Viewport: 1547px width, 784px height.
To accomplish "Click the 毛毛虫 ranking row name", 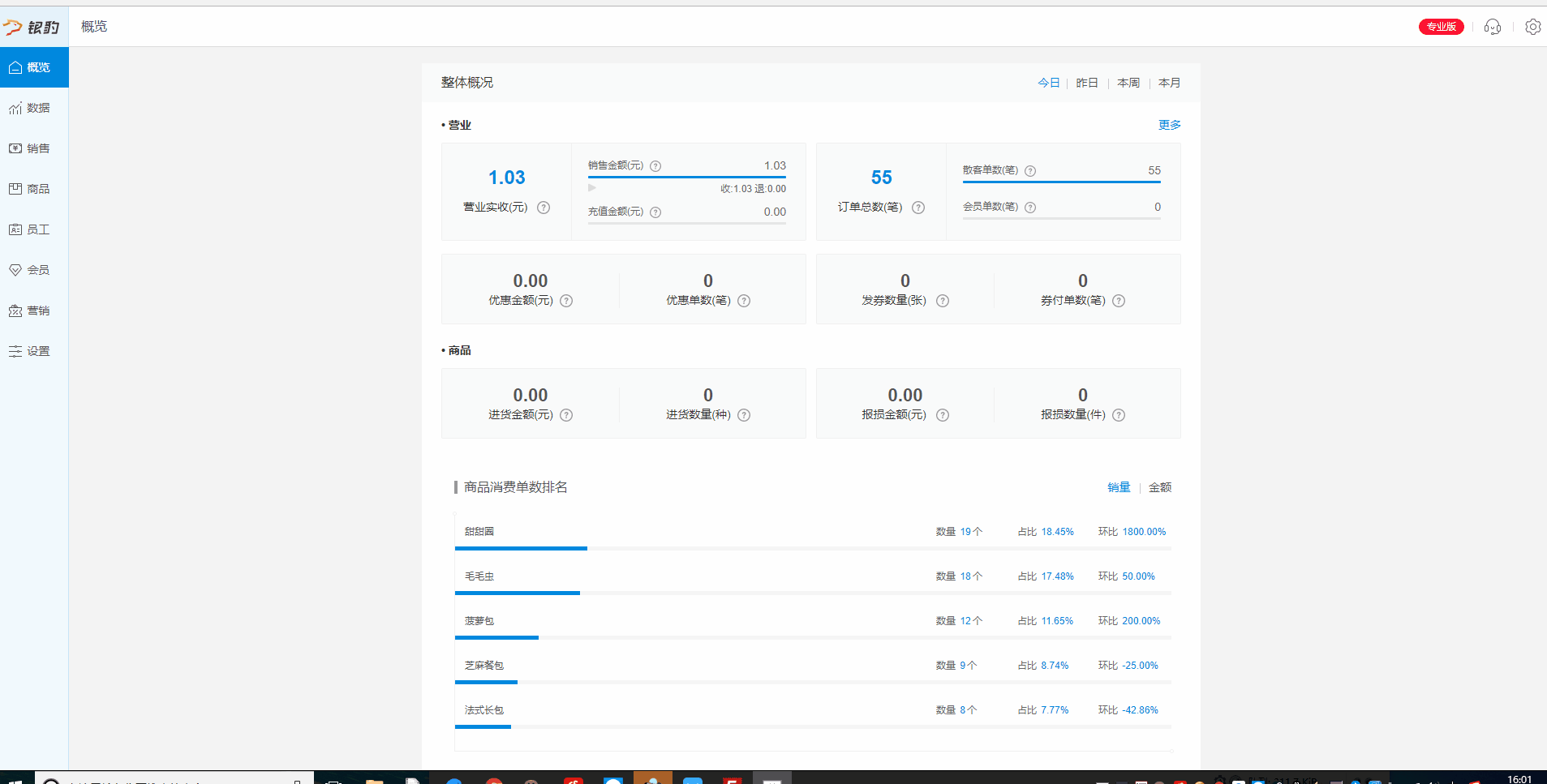I will [479, 576].
